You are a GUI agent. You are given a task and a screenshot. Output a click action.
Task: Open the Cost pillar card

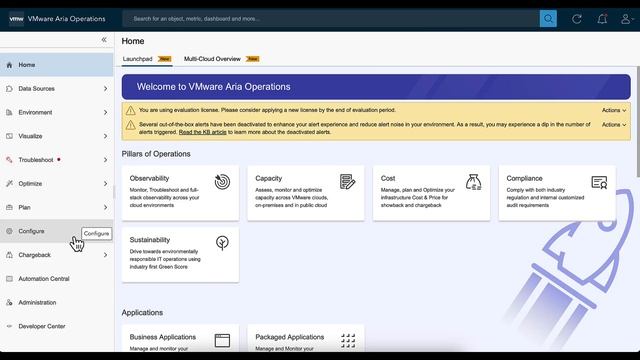[431, 193]
